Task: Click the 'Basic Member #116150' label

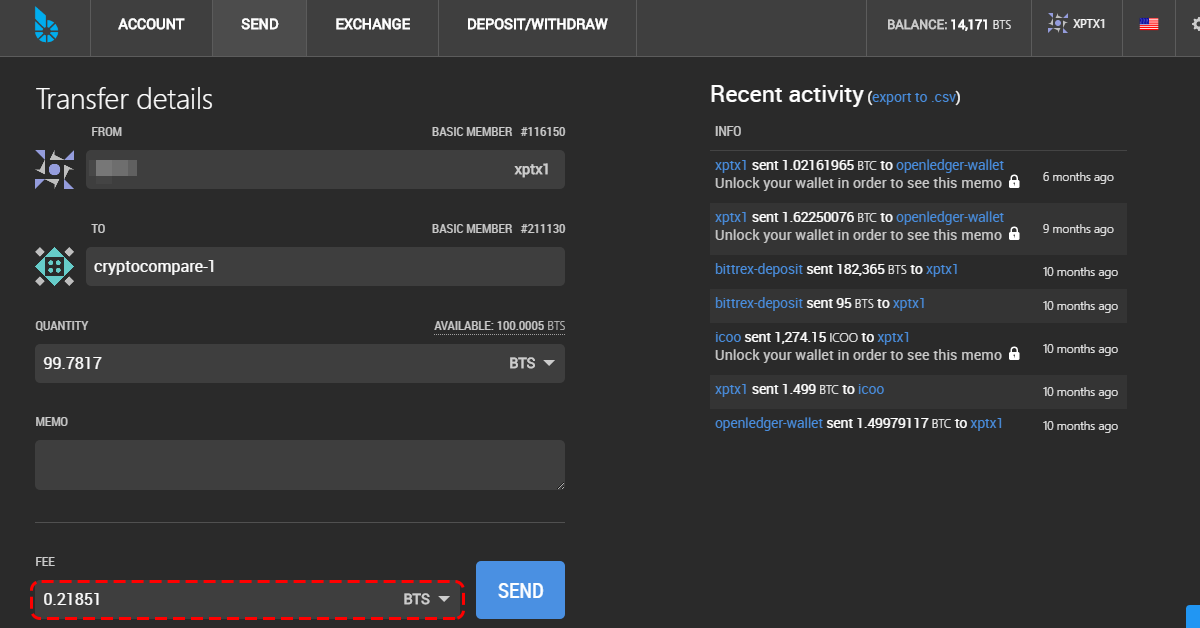Action: tap(499, 132)
